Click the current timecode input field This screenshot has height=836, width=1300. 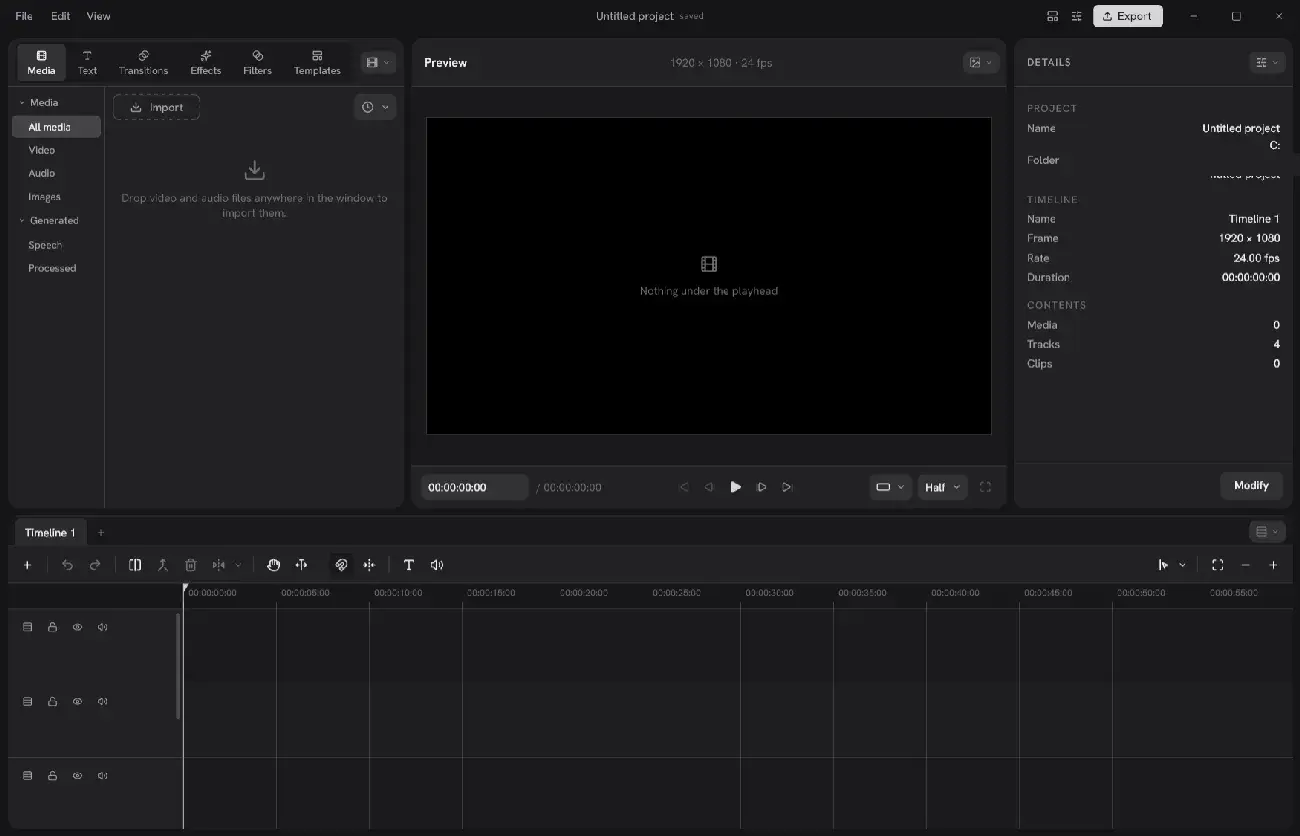(474, 487)
